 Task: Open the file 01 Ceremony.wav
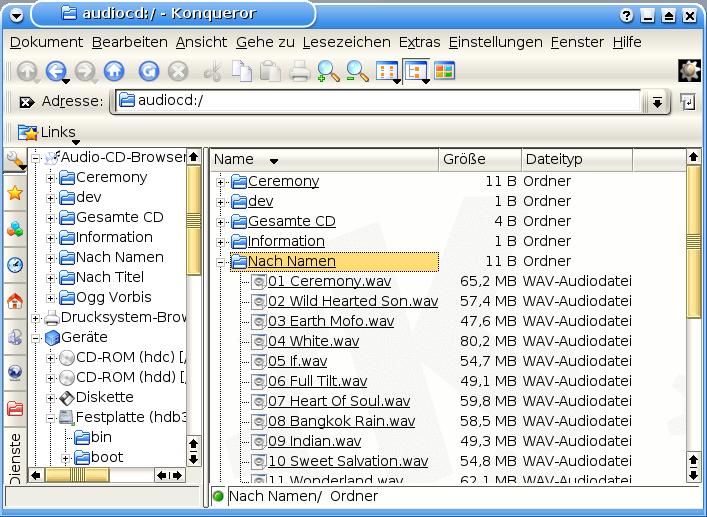pyautogui.click(x=329, y=281)
